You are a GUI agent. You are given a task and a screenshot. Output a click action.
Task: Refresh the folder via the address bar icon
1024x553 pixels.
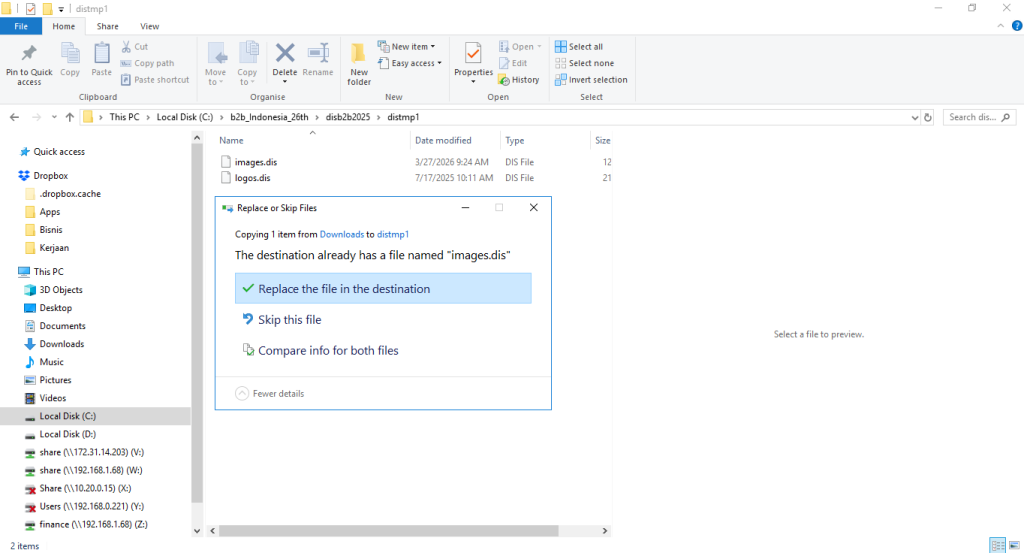[x=930, y=117]
